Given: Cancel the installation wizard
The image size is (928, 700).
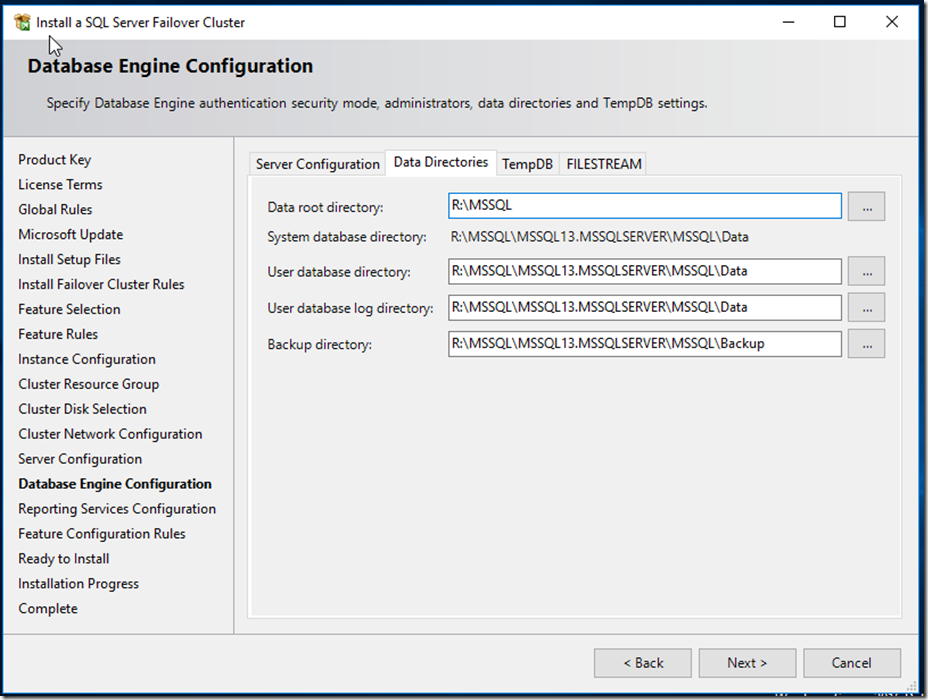Looking at the screenshot, I should (852, 663).
